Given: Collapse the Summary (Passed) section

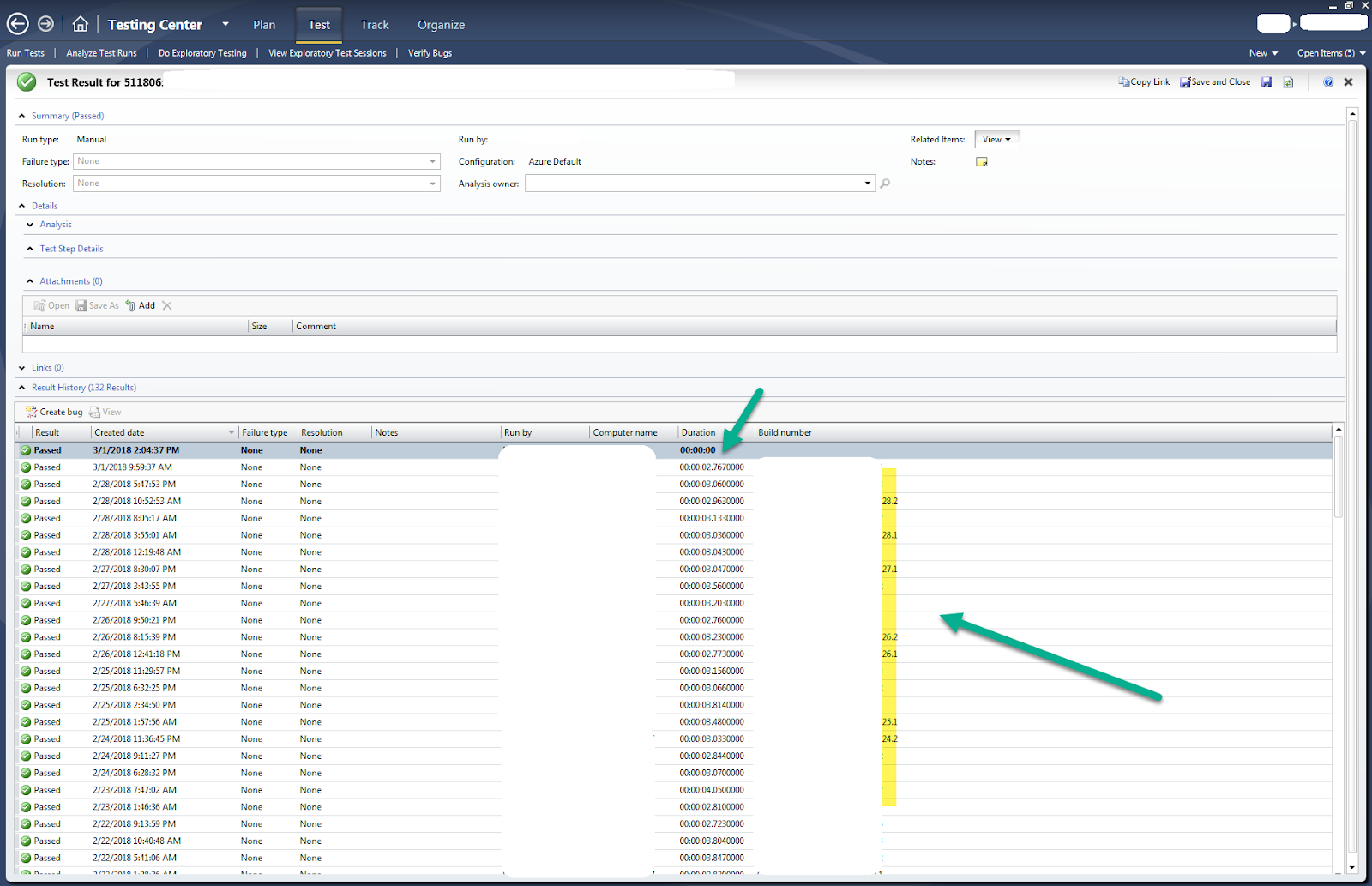Looking at the screenshot, I should tap(22, 115).
